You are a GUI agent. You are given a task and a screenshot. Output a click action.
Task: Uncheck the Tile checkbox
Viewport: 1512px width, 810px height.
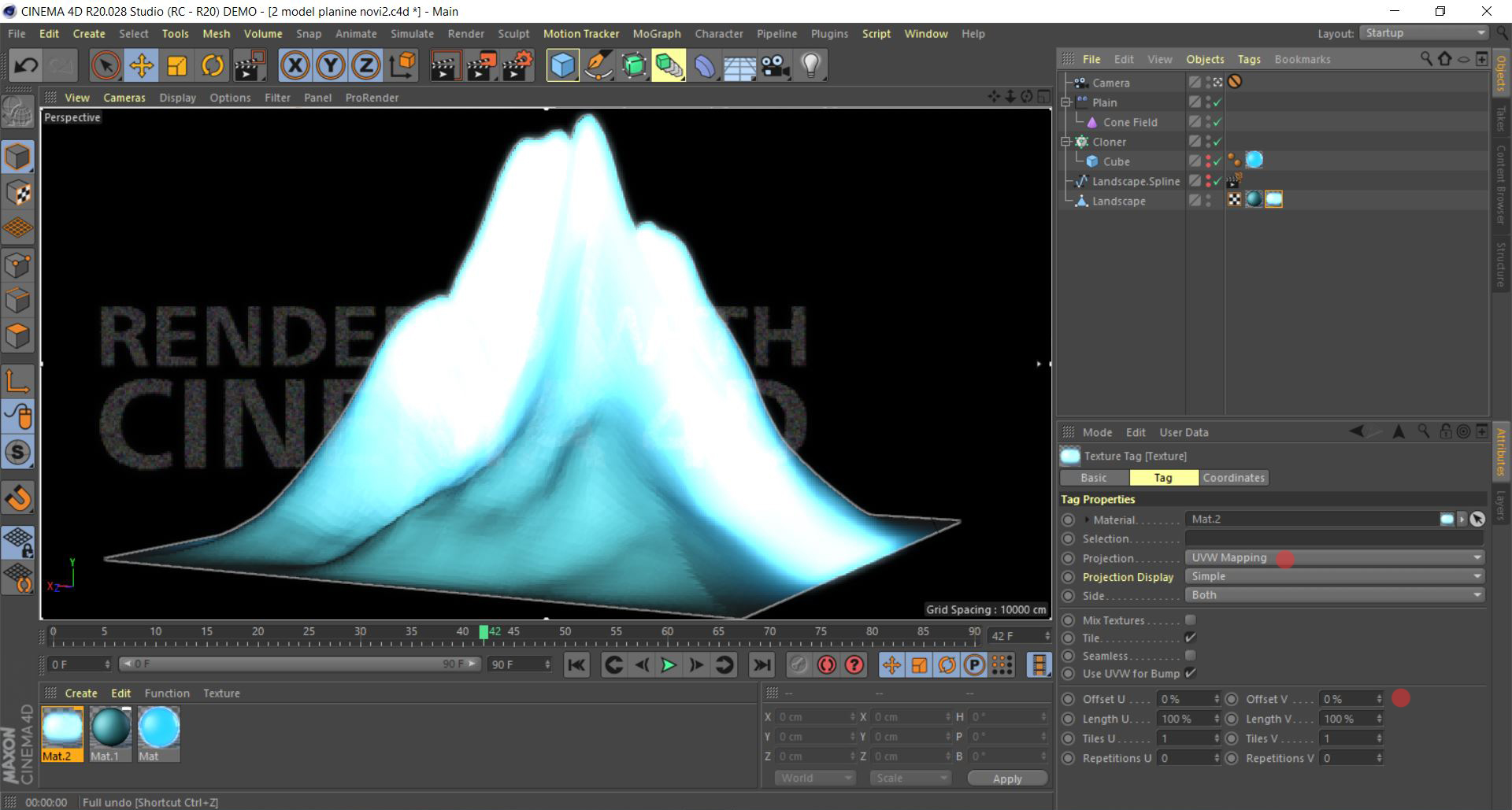(x=1190, y=638)
